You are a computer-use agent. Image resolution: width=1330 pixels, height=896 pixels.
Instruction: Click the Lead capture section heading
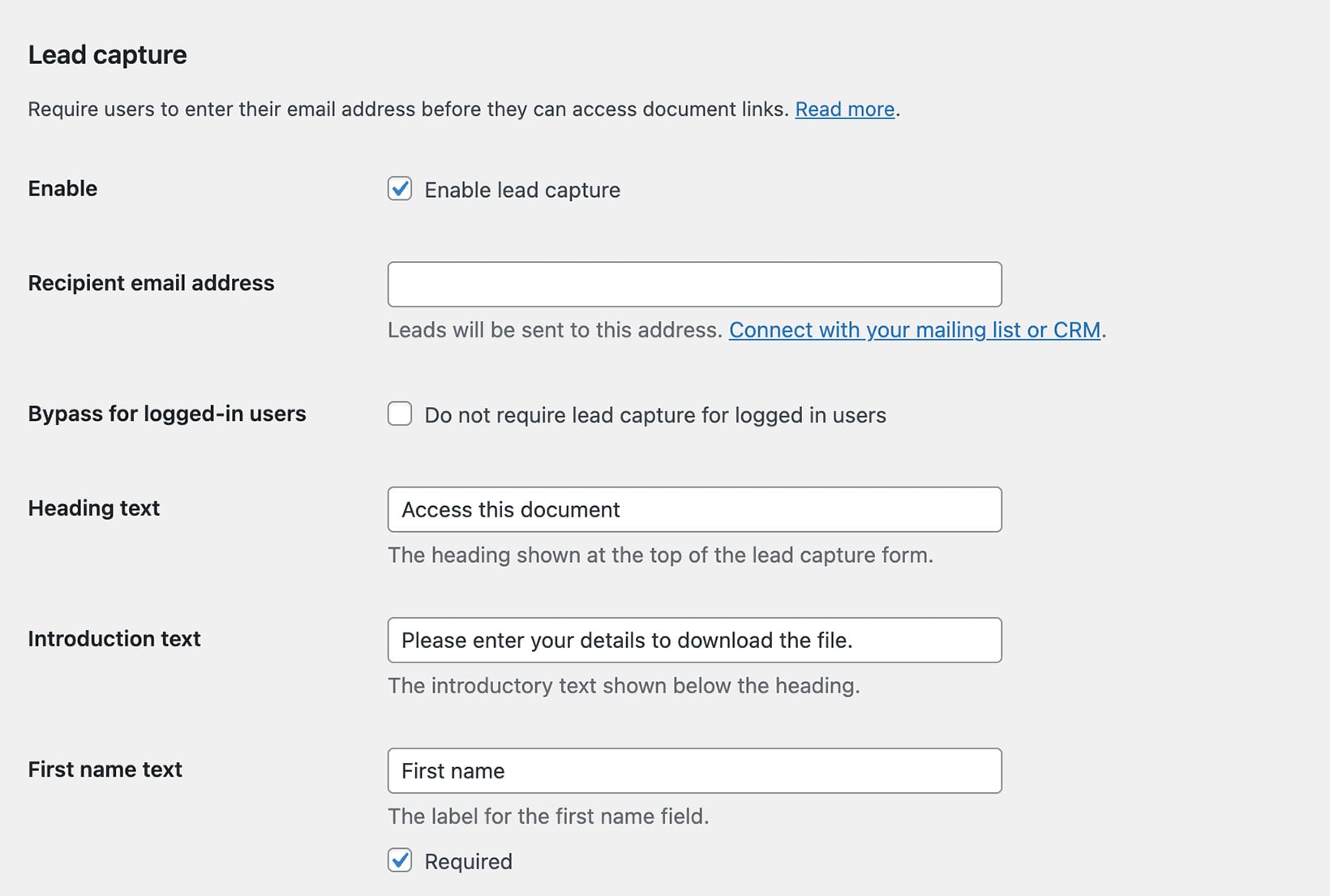[108, 55]
